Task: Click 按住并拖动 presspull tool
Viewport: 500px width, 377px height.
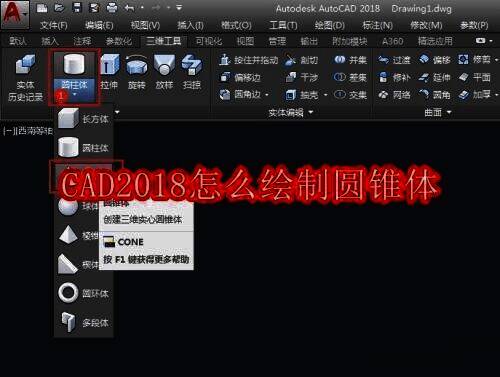Action: (249, 60)
